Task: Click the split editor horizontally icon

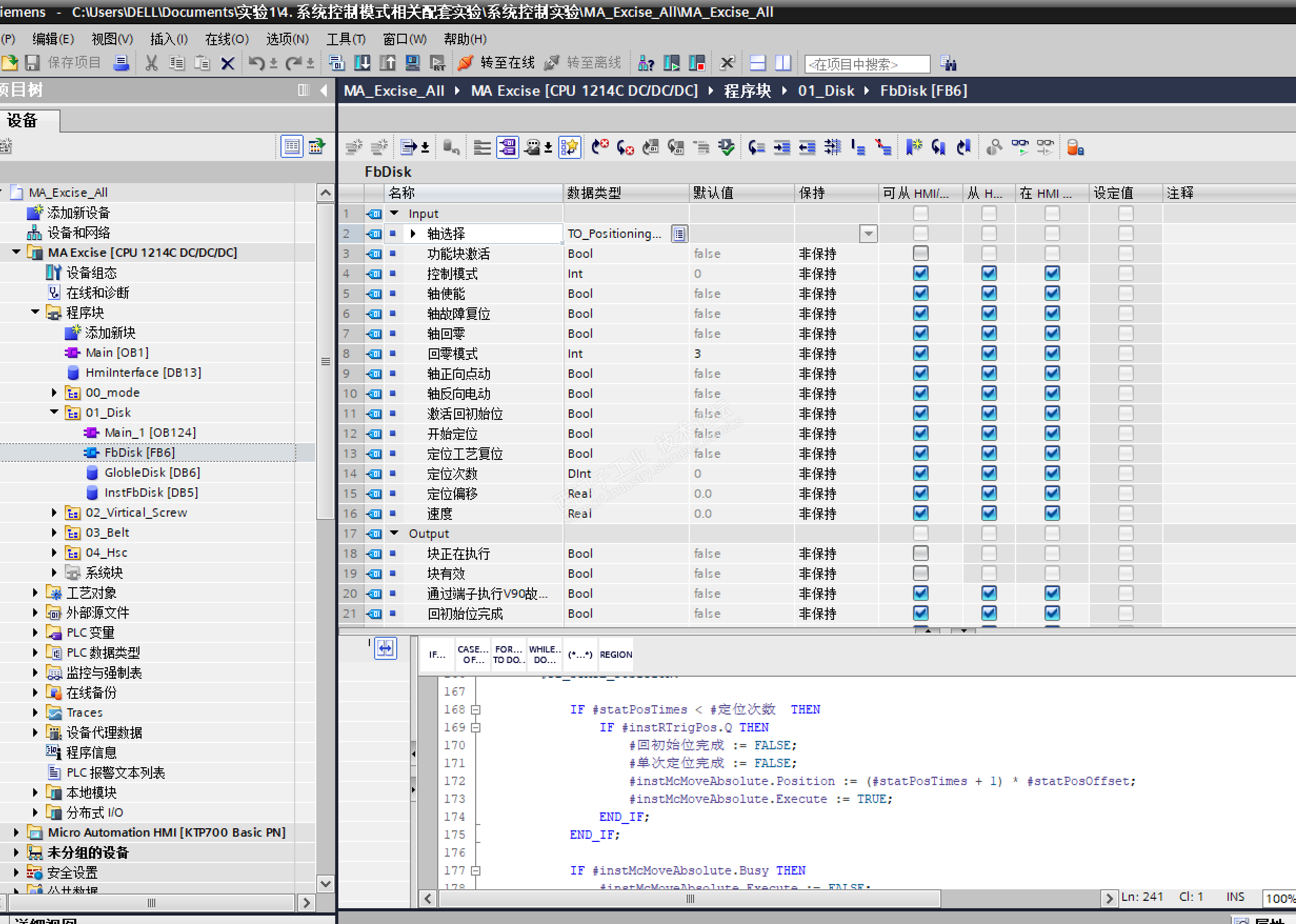Action: [757, 63]
